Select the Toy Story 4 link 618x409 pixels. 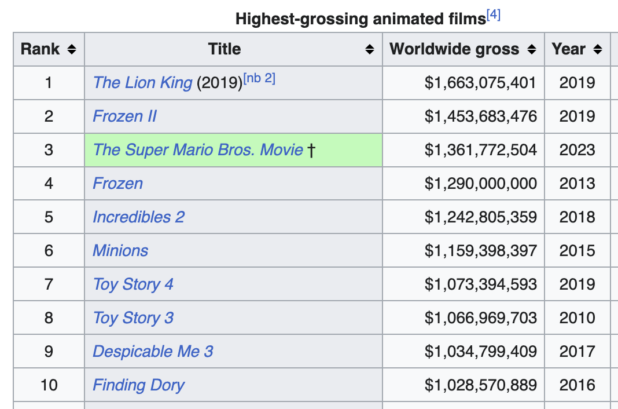133,284
